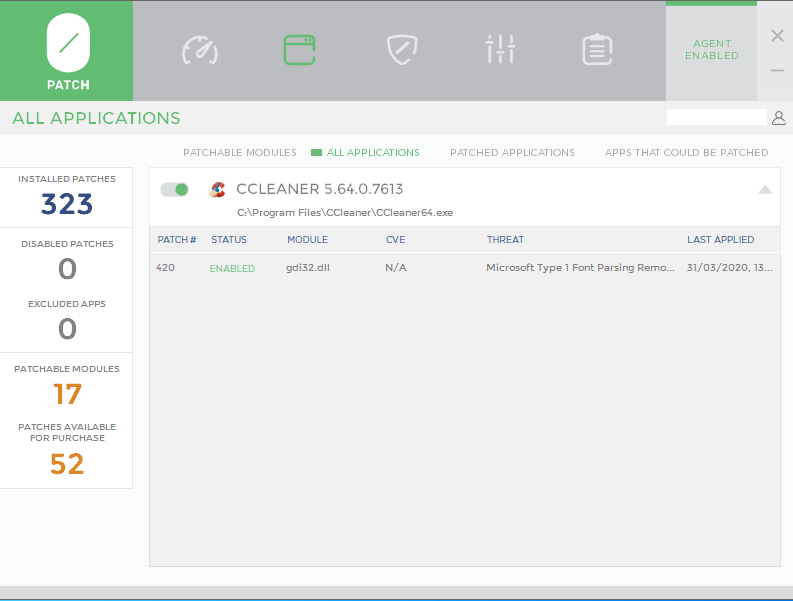This screenshot has height=601, width=793.
Task: Open Apps That Could Be Patched tab
Action: coord(686,153)
